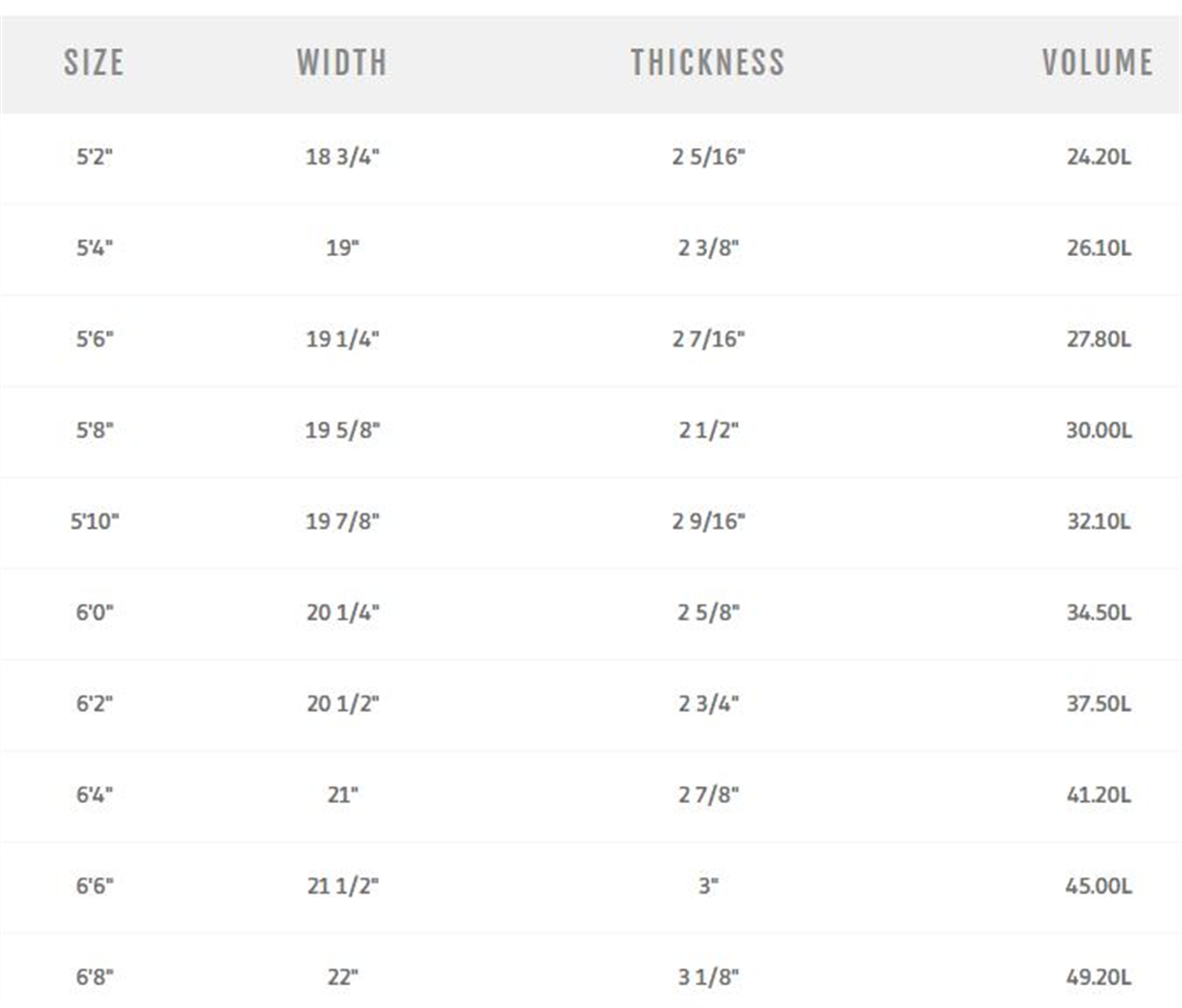Click the 22" width value
Image resolution: width=1182 pixels, height=1008 pixels.
pyautogui.click(x=342, y=977)
